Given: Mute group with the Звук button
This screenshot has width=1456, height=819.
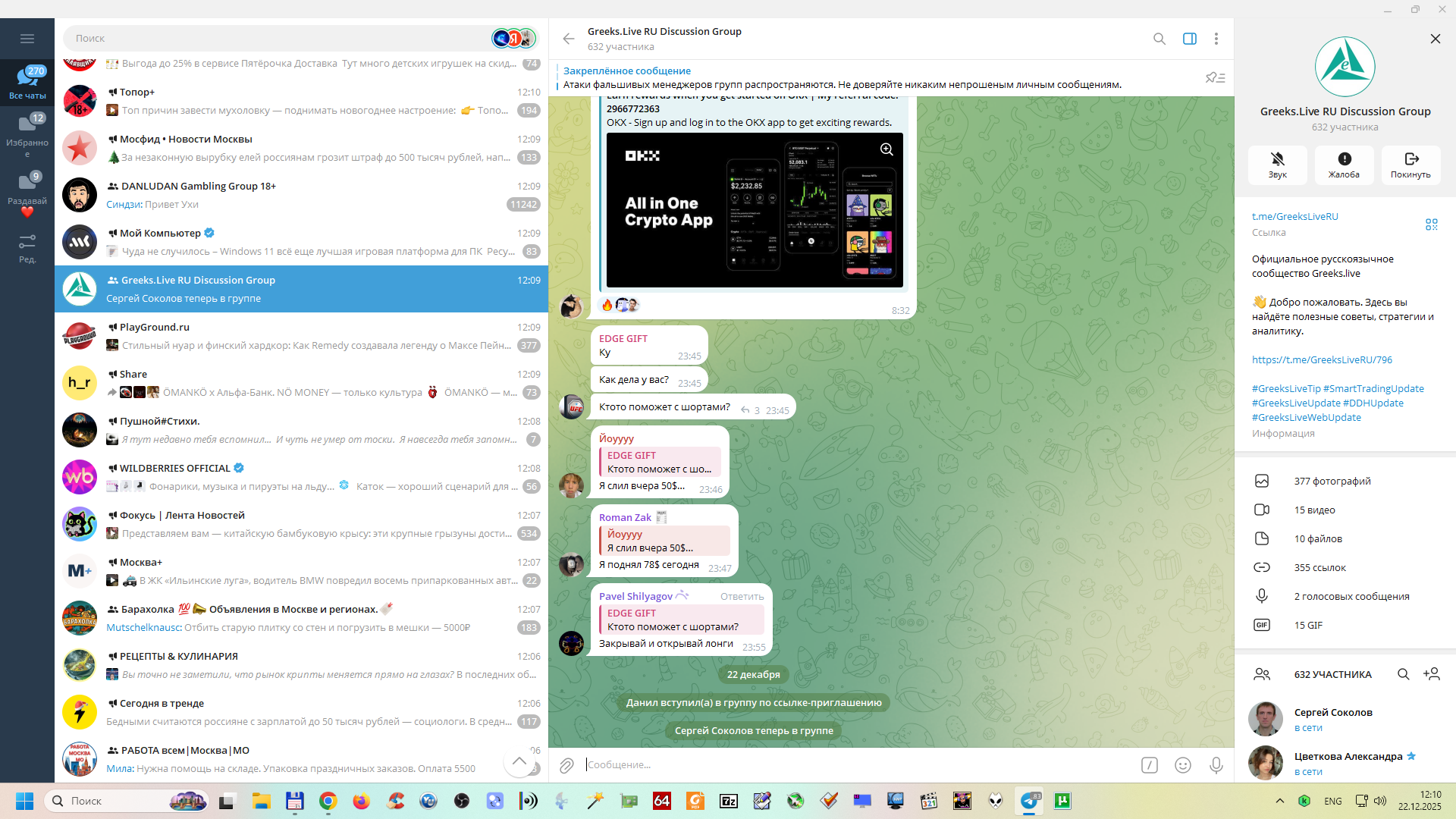Looking at the screenshot, I should click(x=1277, y=164).
